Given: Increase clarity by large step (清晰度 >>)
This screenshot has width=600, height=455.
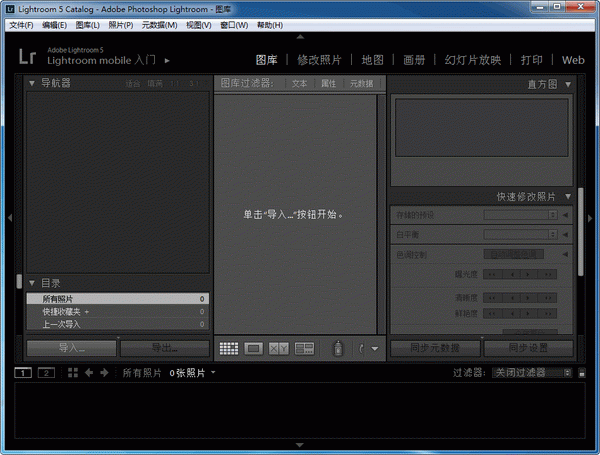Looking at the screenshot, I should tap(547, 298).
